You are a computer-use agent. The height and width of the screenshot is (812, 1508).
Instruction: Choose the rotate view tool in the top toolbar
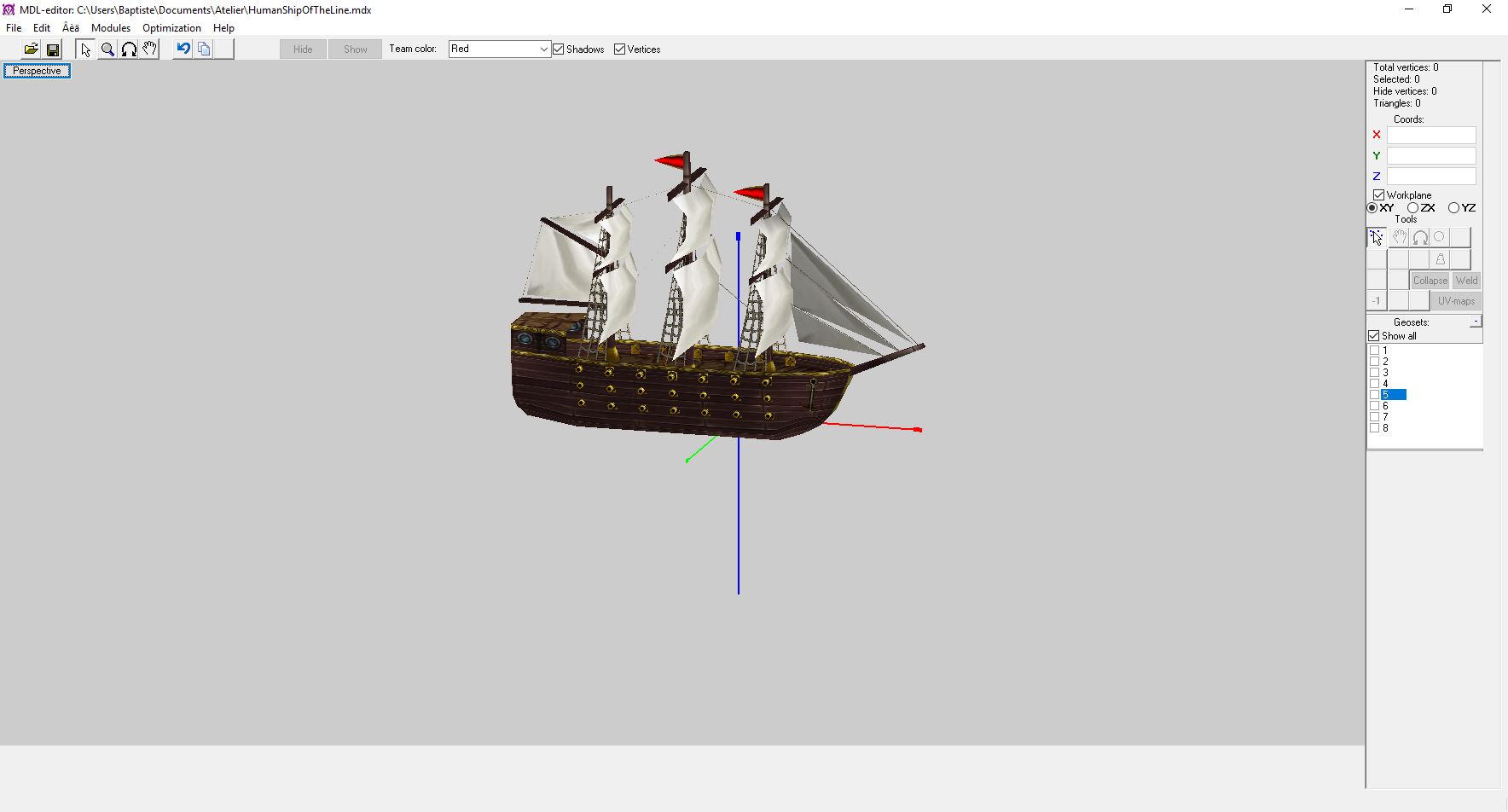129,49
